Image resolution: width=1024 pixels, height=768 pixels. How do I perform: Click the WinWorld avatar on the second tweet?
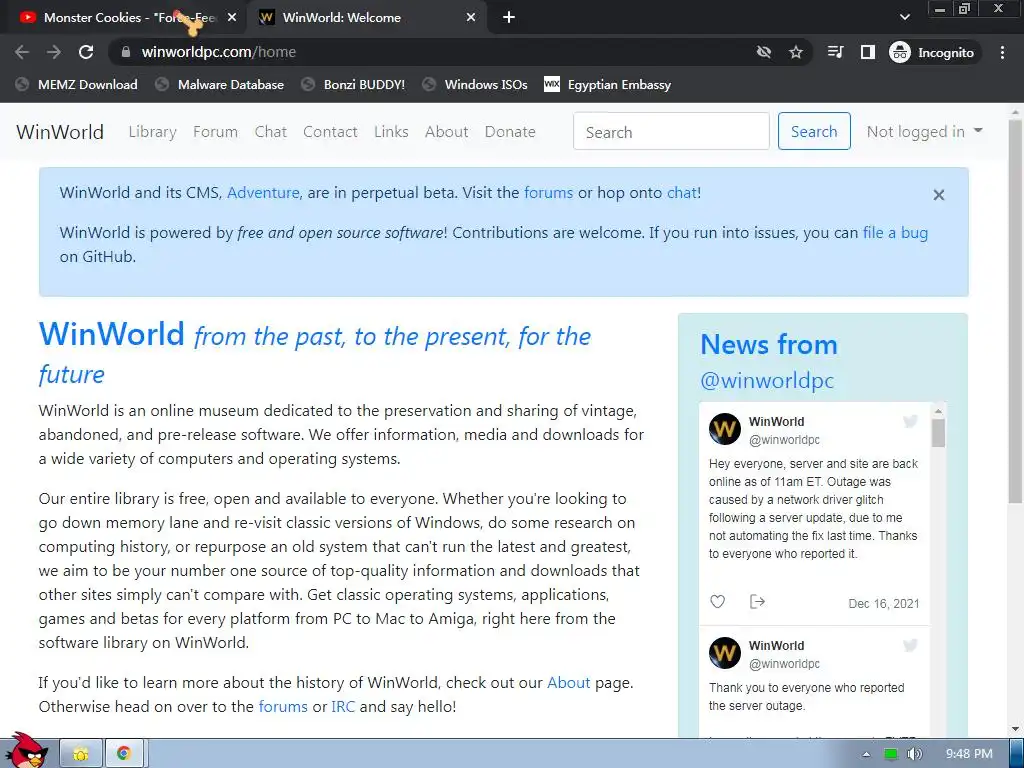point(725,653)
